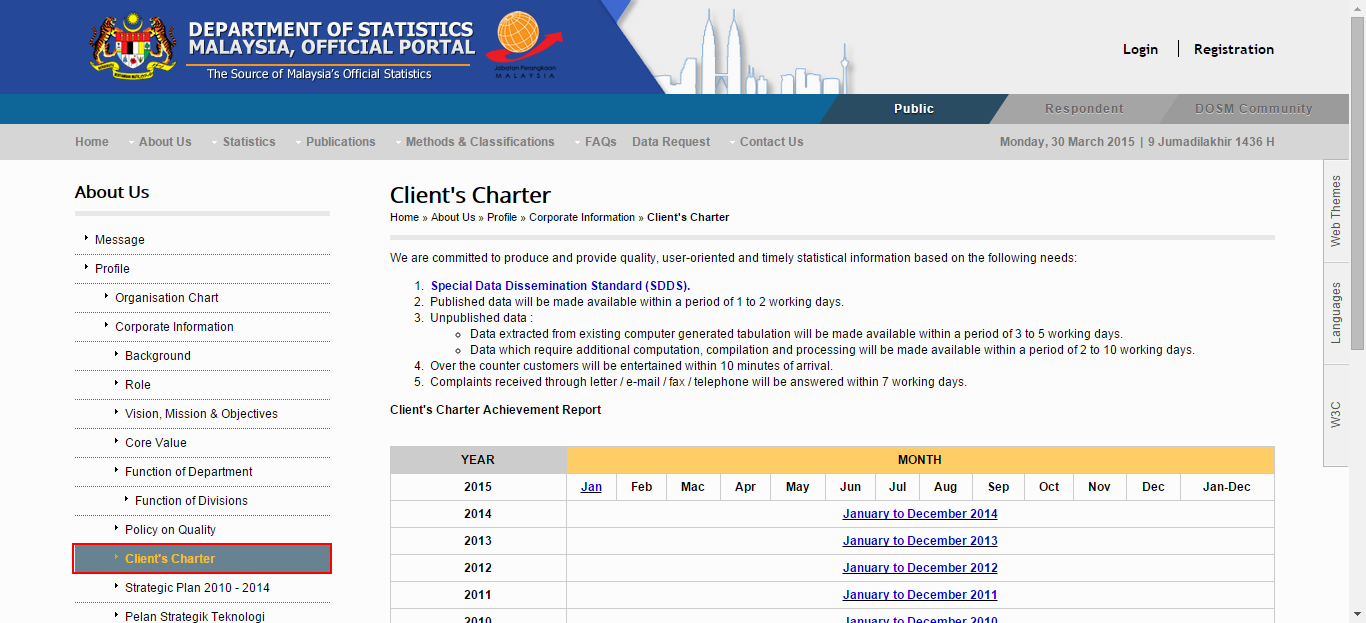Select Vision, Mission & Objectives sidebar item
The height and width of the screenshot is (623, 1366).
click(201, 414)
